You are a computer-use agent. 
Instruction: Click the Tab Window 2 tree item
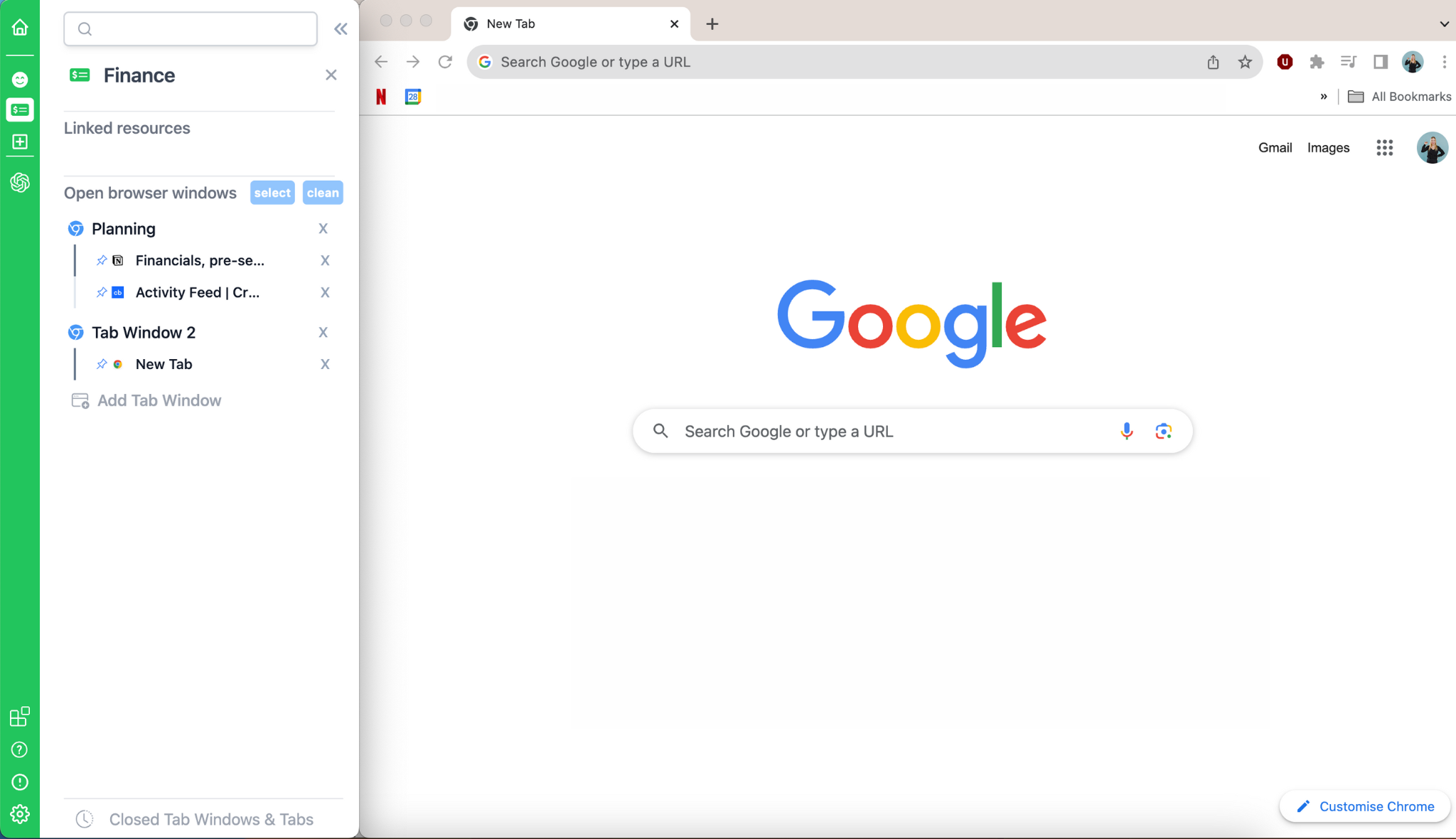coord(144,332)
